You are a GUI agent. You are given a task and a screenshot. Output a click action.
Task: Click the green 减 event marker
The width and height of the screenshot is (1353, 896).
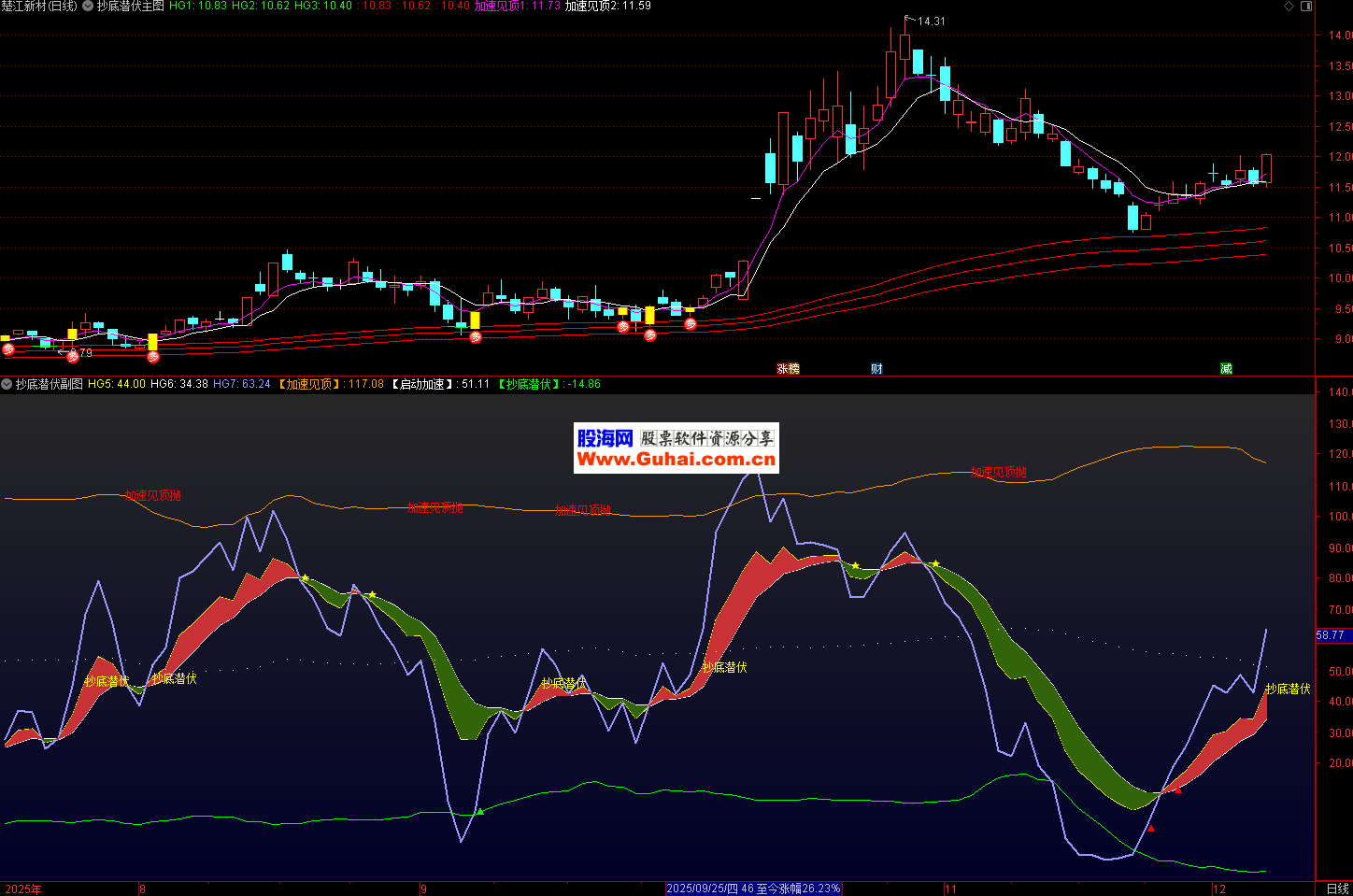tap(1226, 369)
